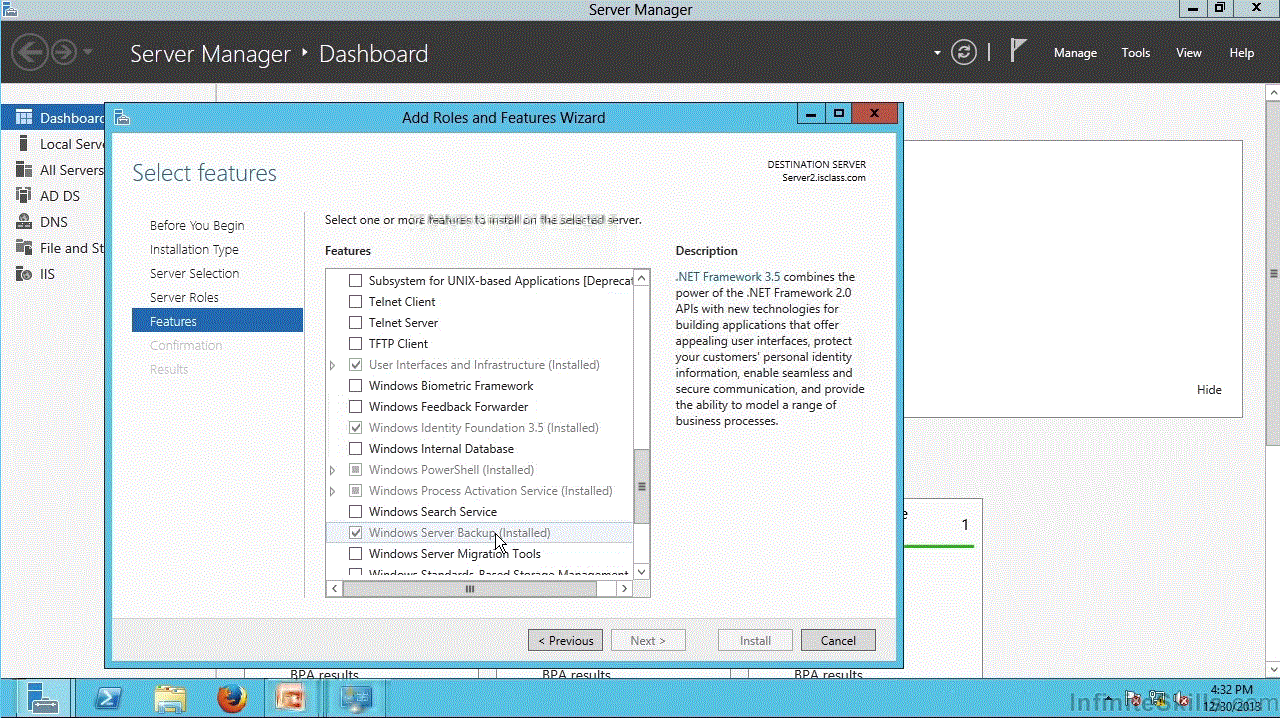Click the Previous button
This screenshot has width=1280, height=718.
(x=565, y=640)
